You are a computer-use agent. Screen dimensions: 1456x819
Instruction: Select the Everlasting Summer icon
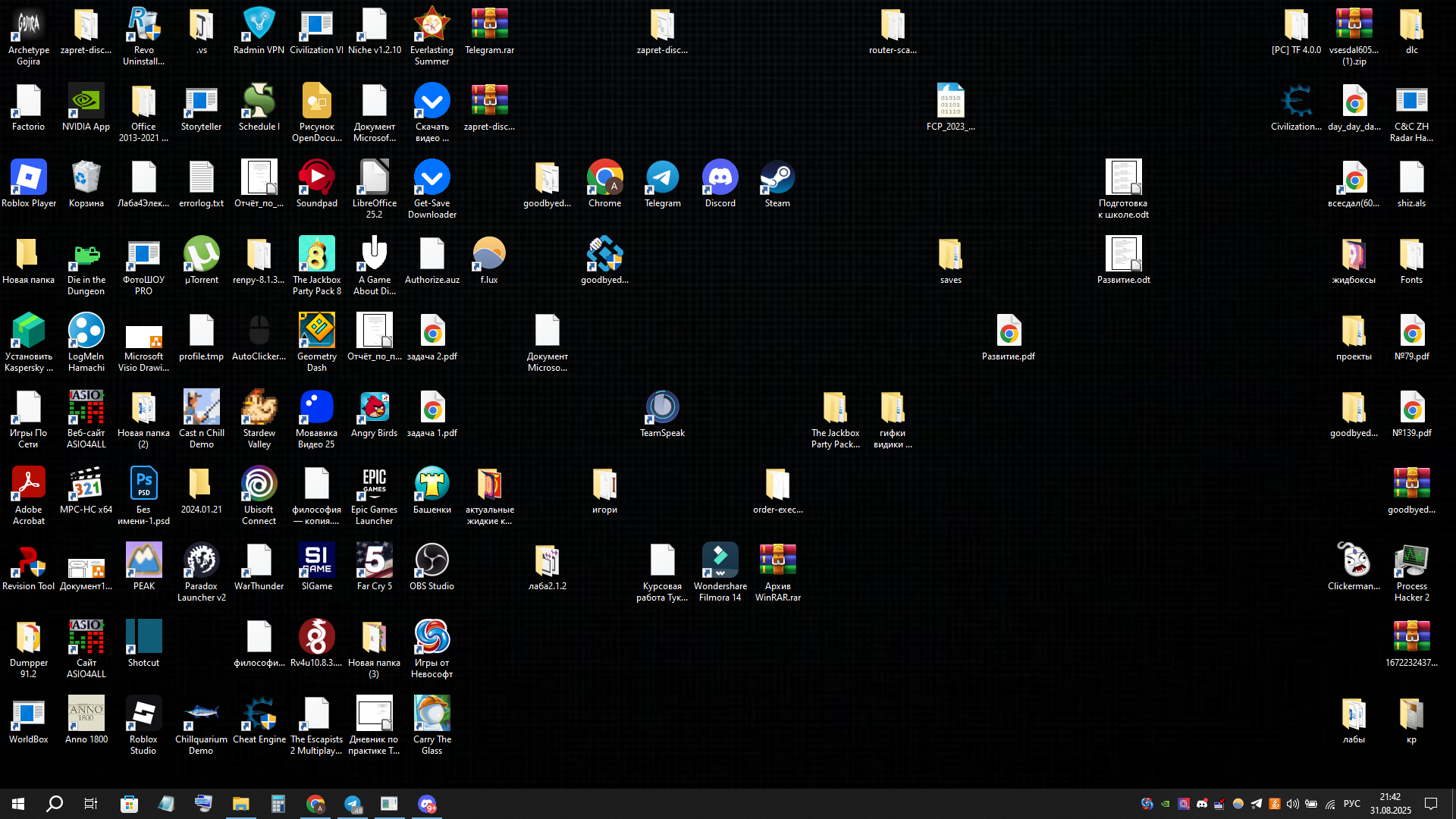[432, 36]
